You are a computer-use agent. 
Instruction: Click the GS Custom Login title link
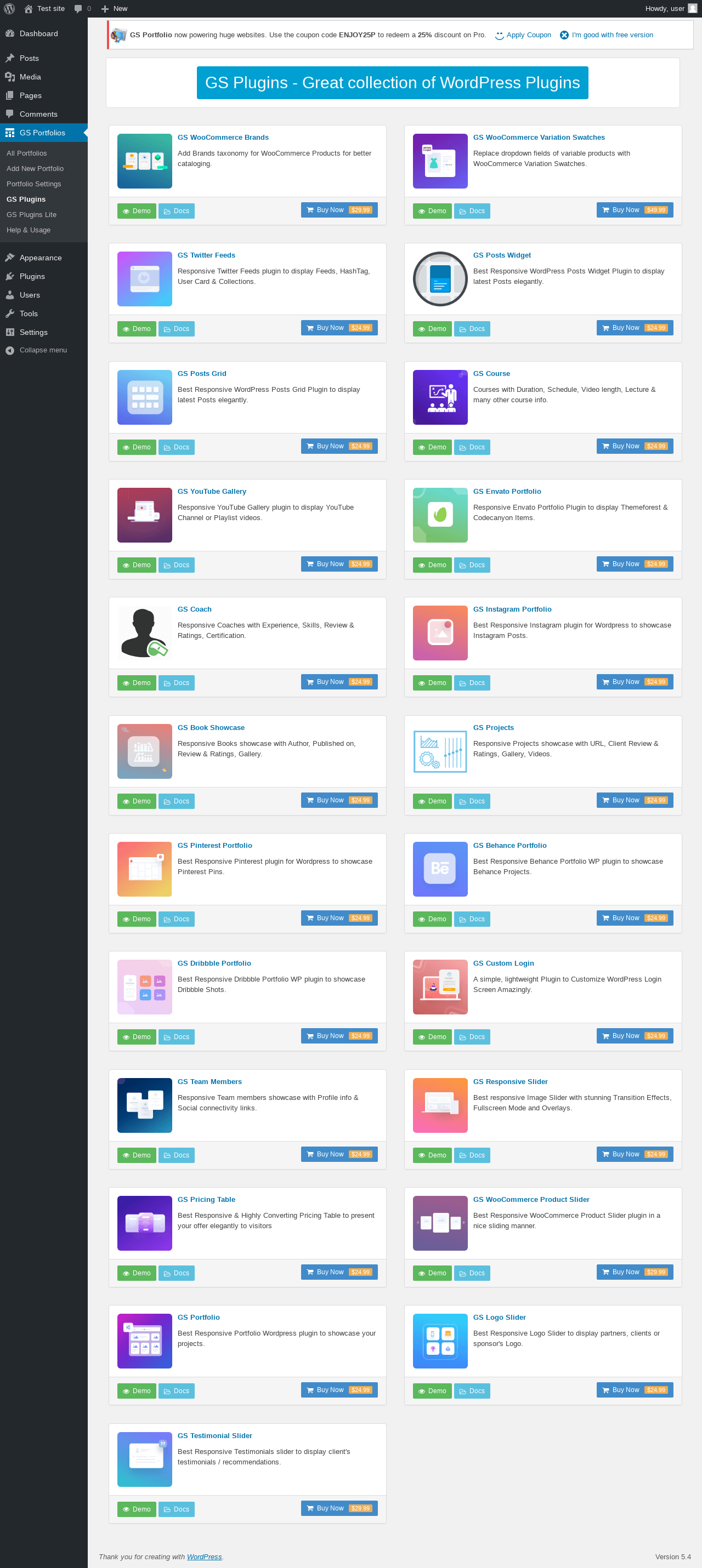[503, 963]
